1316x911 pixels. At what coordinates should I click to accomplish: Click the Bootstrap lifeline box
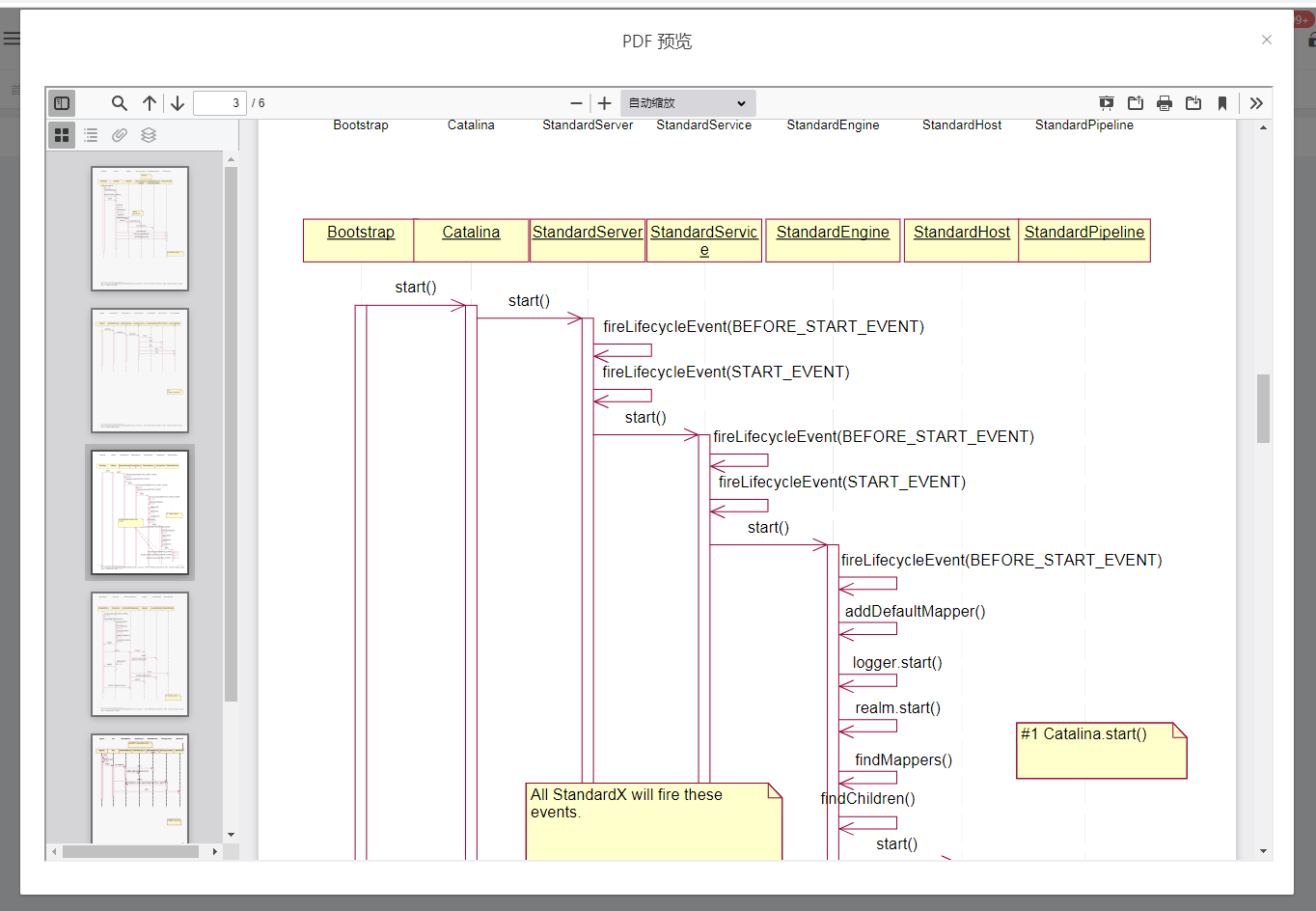[359, 240]
